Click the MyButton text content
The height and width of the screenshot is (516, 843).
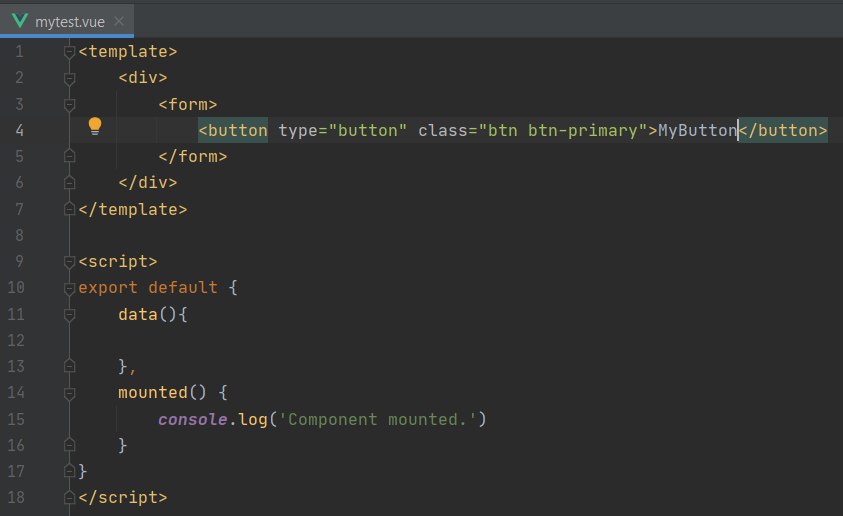tap(697, 130)
